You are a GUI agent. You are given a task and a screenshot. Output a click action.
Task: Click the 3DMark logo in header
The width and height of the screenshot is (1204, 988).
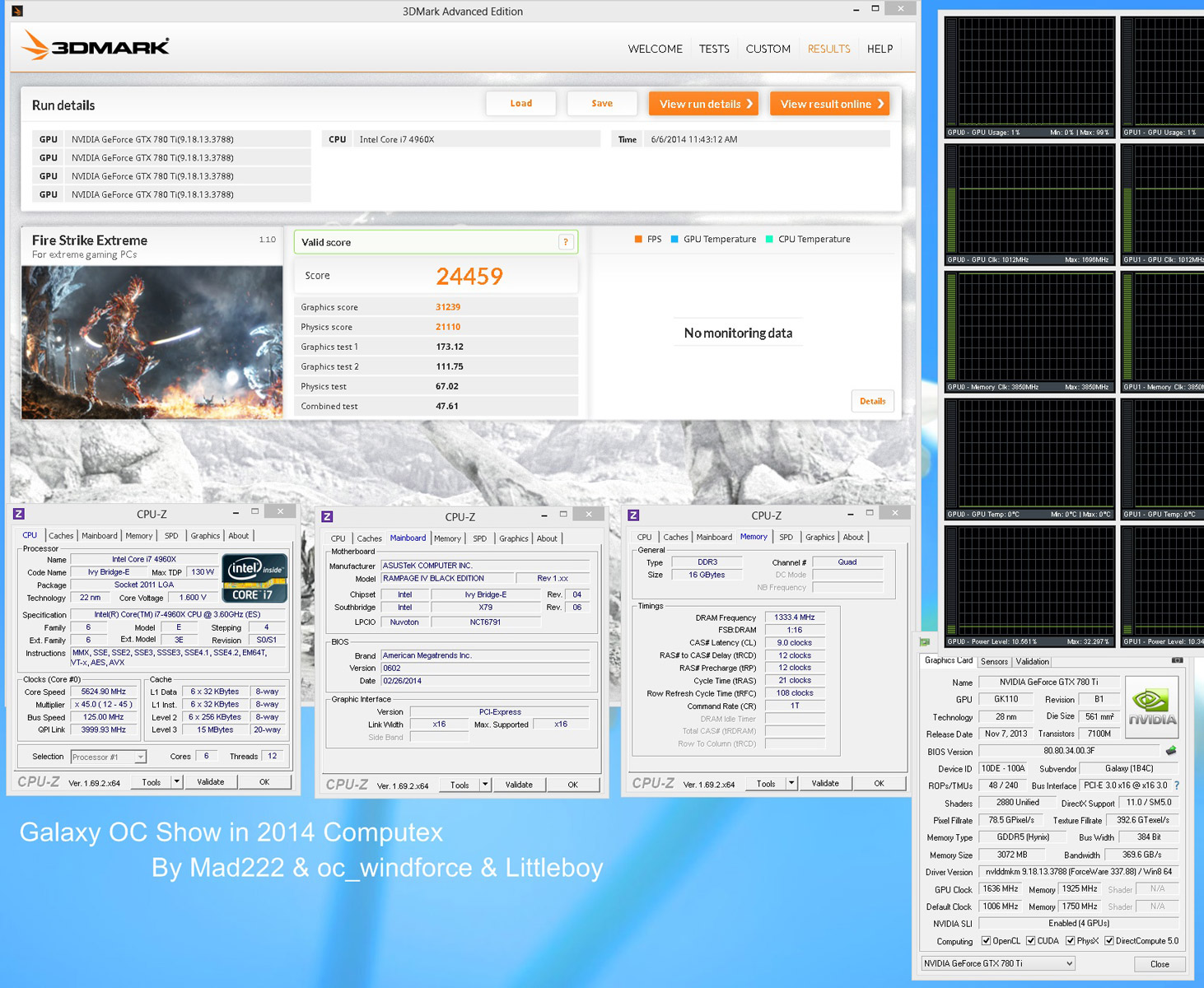coord(96,46)
